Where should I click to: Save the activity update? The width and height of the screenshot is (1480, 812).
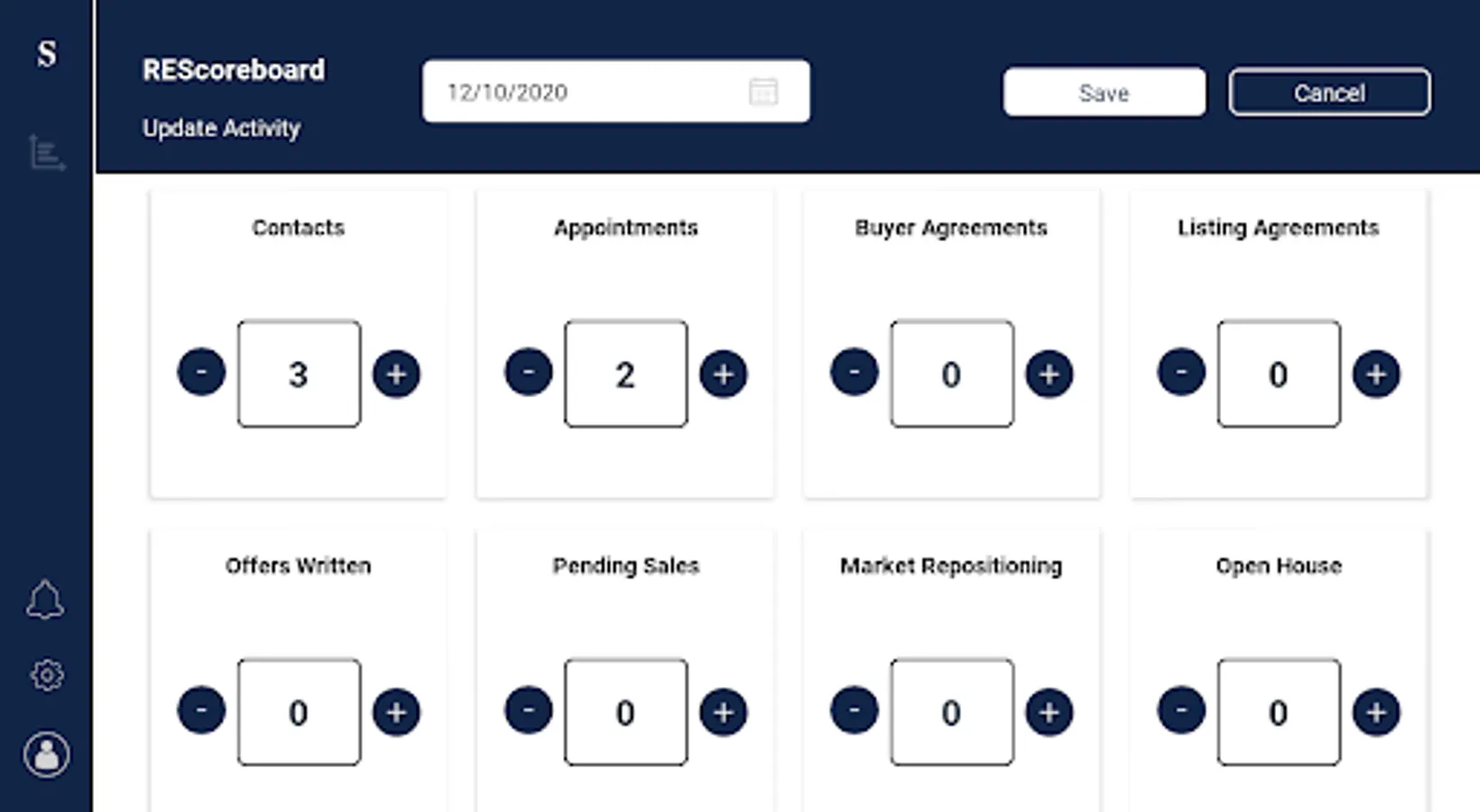pos(1104,92)
